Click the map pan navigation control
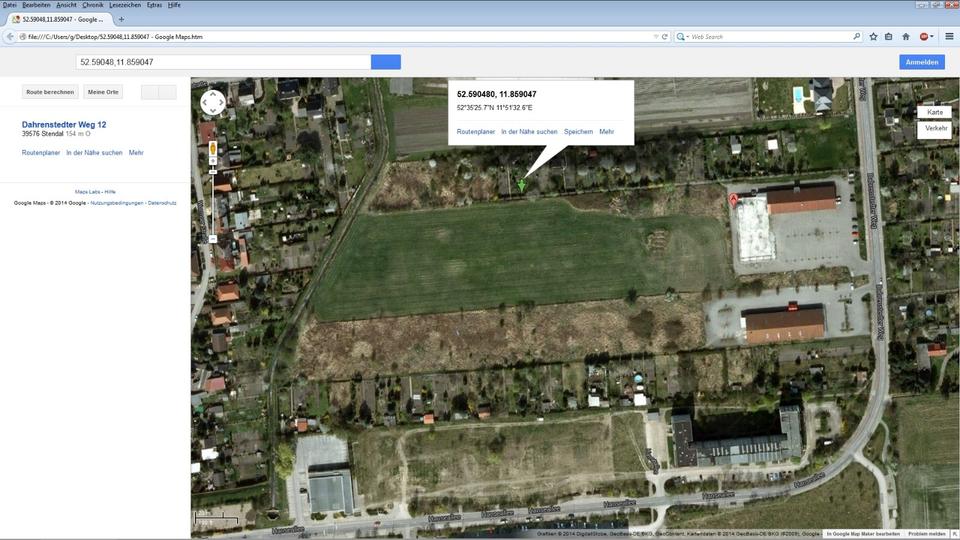960x540 pixels. click(x=213, y=102)
